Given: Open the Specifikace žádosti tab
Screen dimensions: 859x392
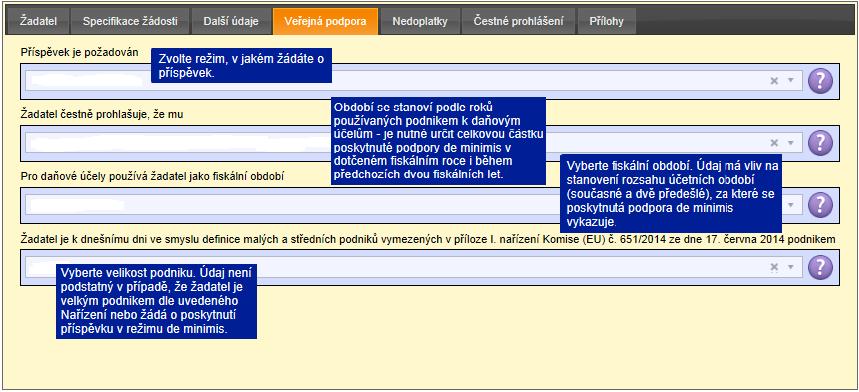Looking at the screenshot, I should click(x=130, y=21).
